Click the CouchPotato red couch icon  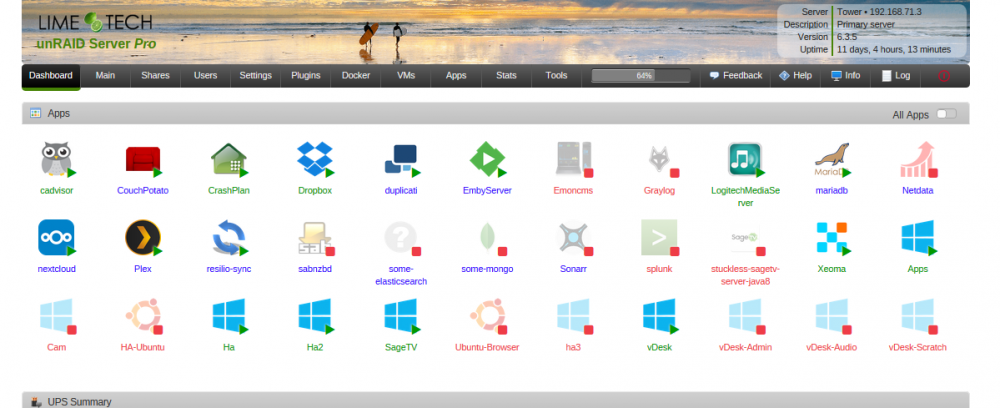(143, 159)
